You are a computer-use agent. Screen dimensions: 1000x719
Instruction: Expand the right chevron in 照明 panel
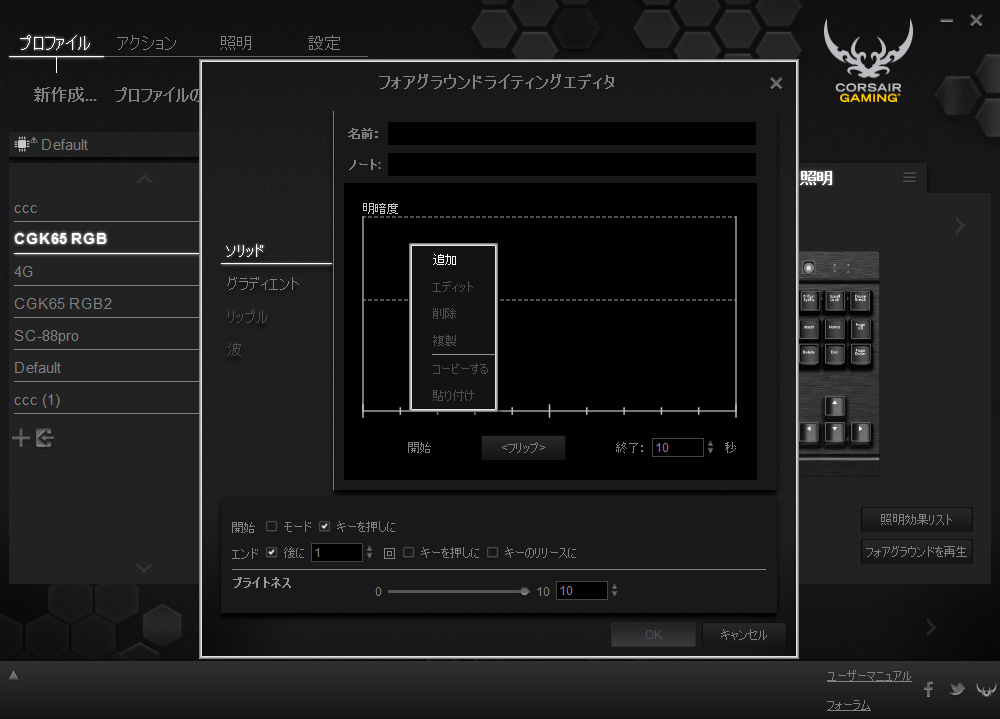960,225
